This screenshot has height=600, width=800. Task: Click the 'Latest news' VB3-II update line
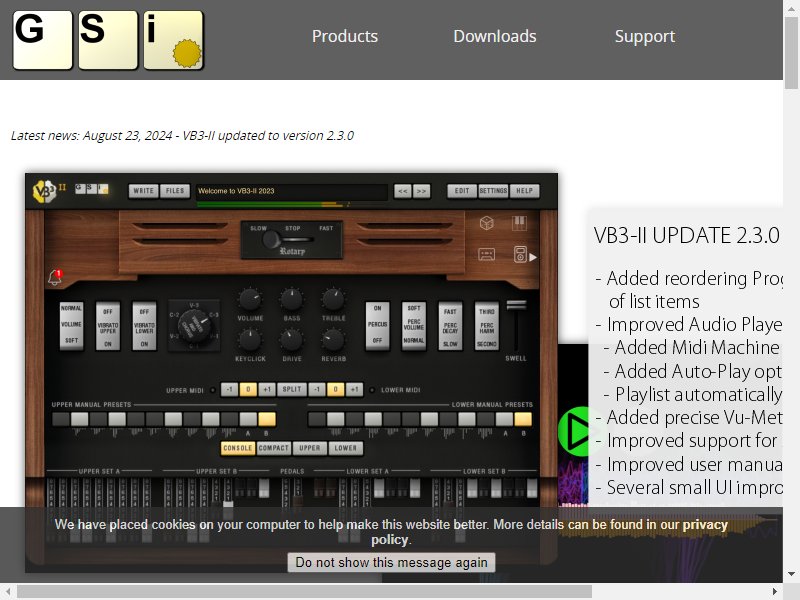click(x=182, y=136)
